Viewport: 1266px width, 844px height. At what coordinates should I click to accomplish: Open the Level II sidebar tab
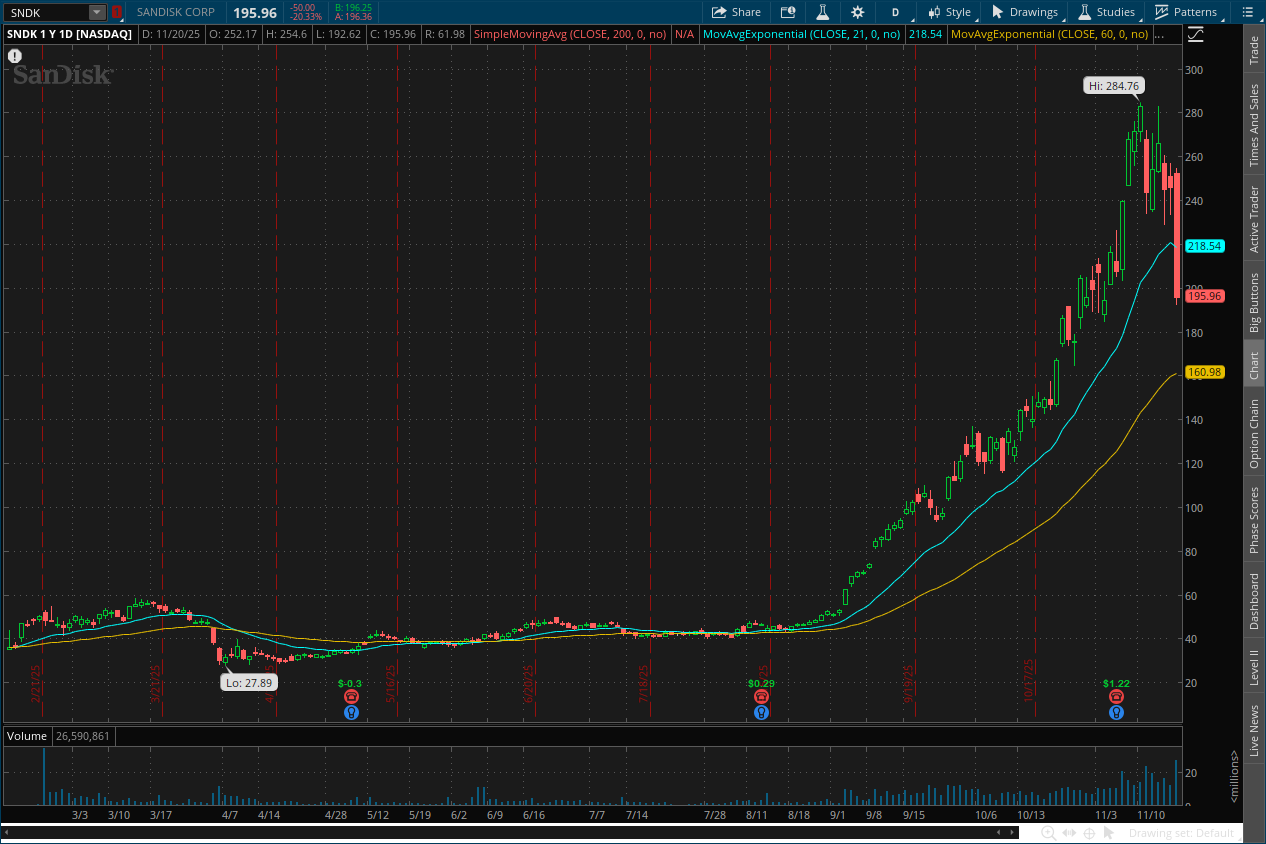[1254, 665]
